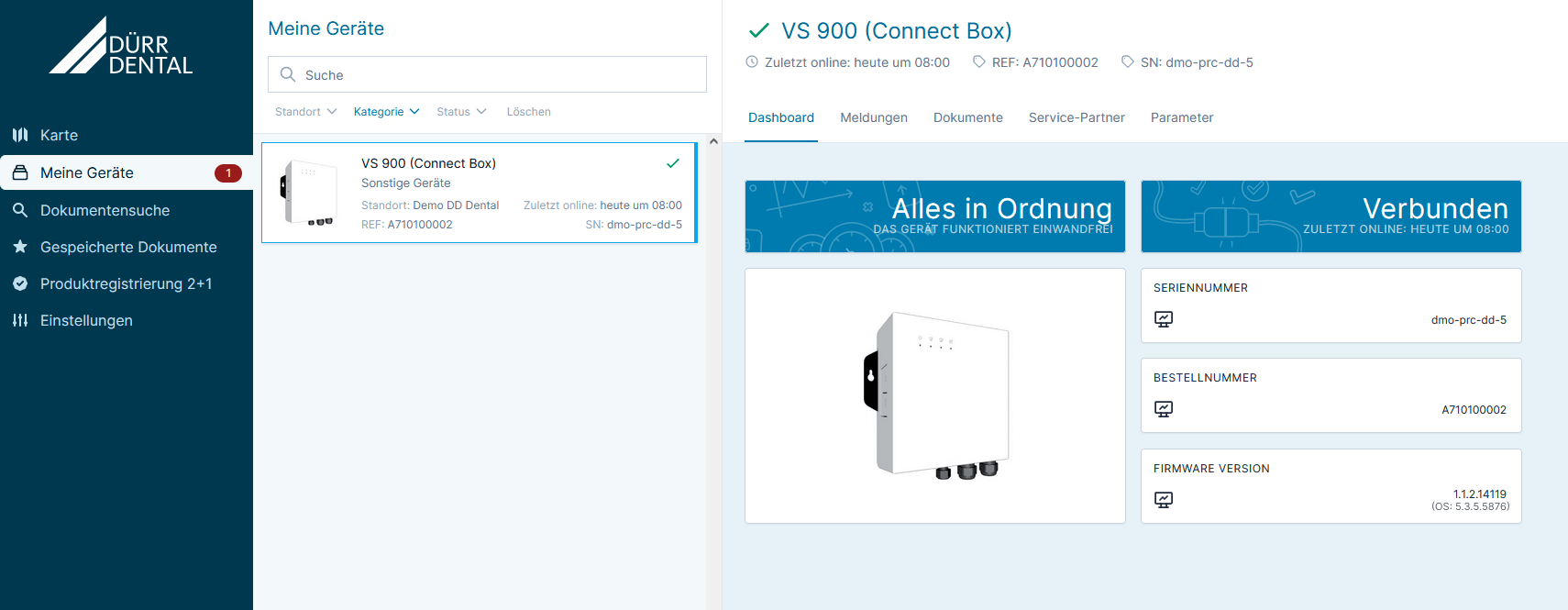Open the Status filter dropdown

[x=461, y=112]
